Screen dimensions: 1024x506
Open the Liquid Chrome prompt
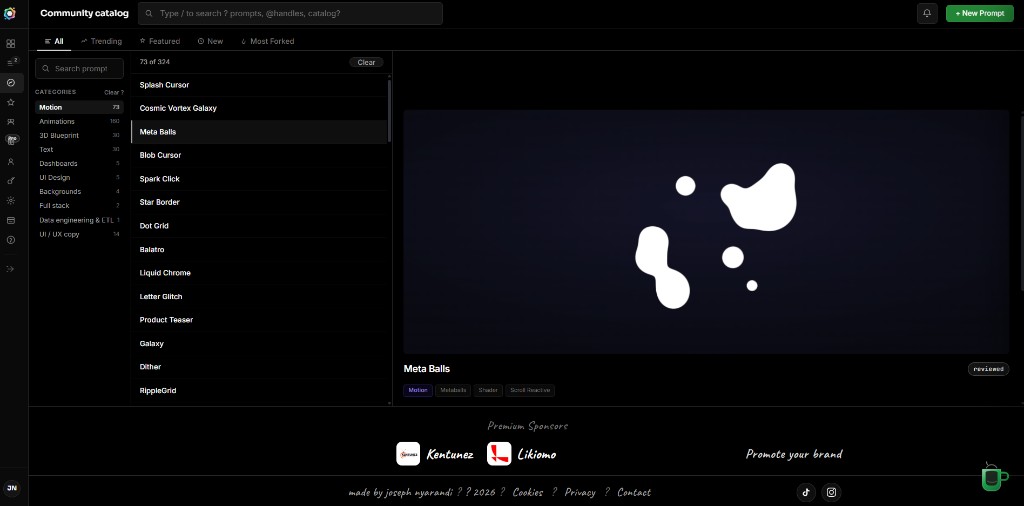coord(259,273)
